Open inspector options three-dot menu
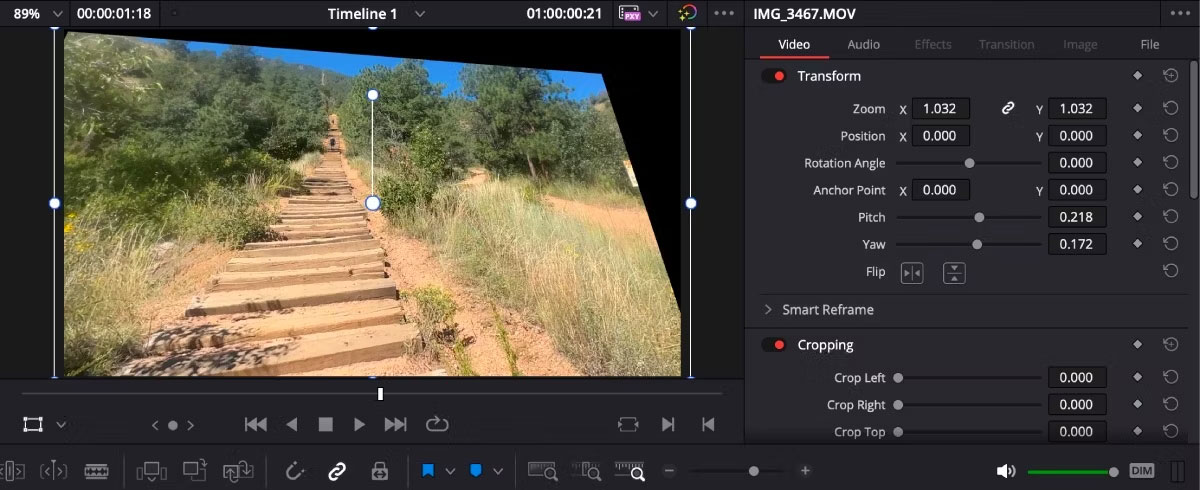This screenshot has width=1200, height=490. [1178, 14]
